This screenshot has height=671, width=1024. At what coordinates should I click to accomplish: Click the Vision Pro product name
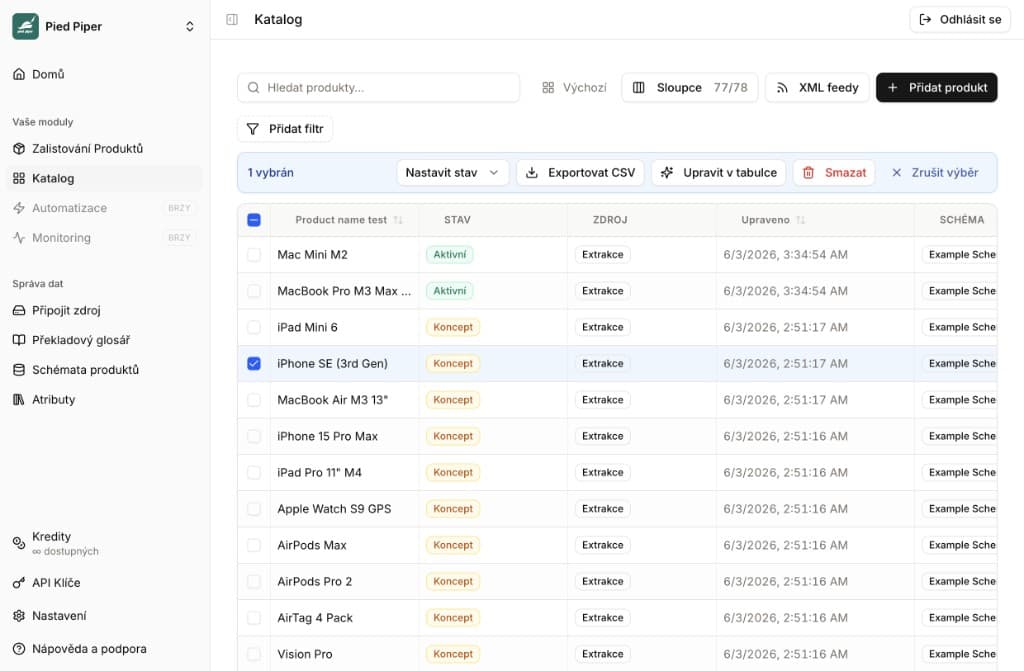pyautogui.click(x=304, y=654)
